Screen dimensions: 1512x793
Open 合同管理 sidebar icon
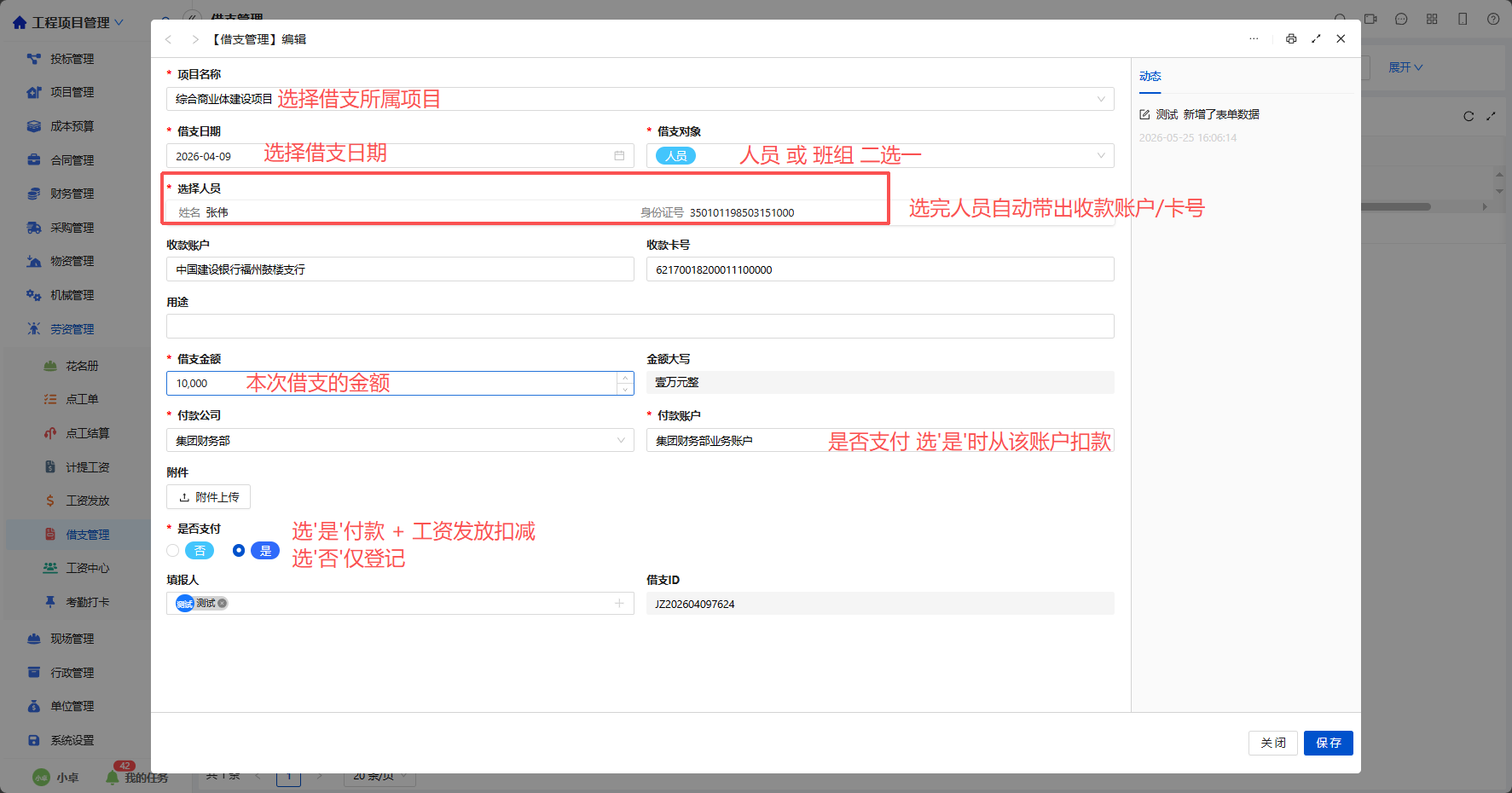[34, 159]
